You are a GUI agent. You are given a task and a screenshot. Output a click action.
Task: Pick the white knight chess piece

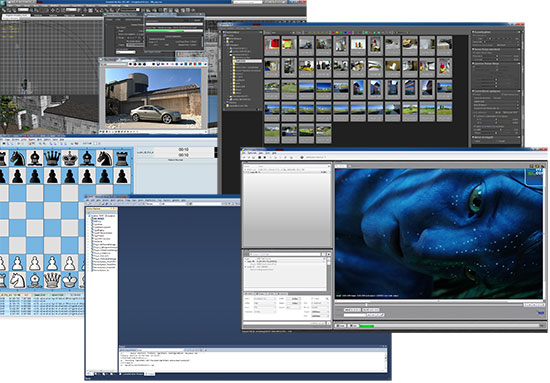[18, 280]
